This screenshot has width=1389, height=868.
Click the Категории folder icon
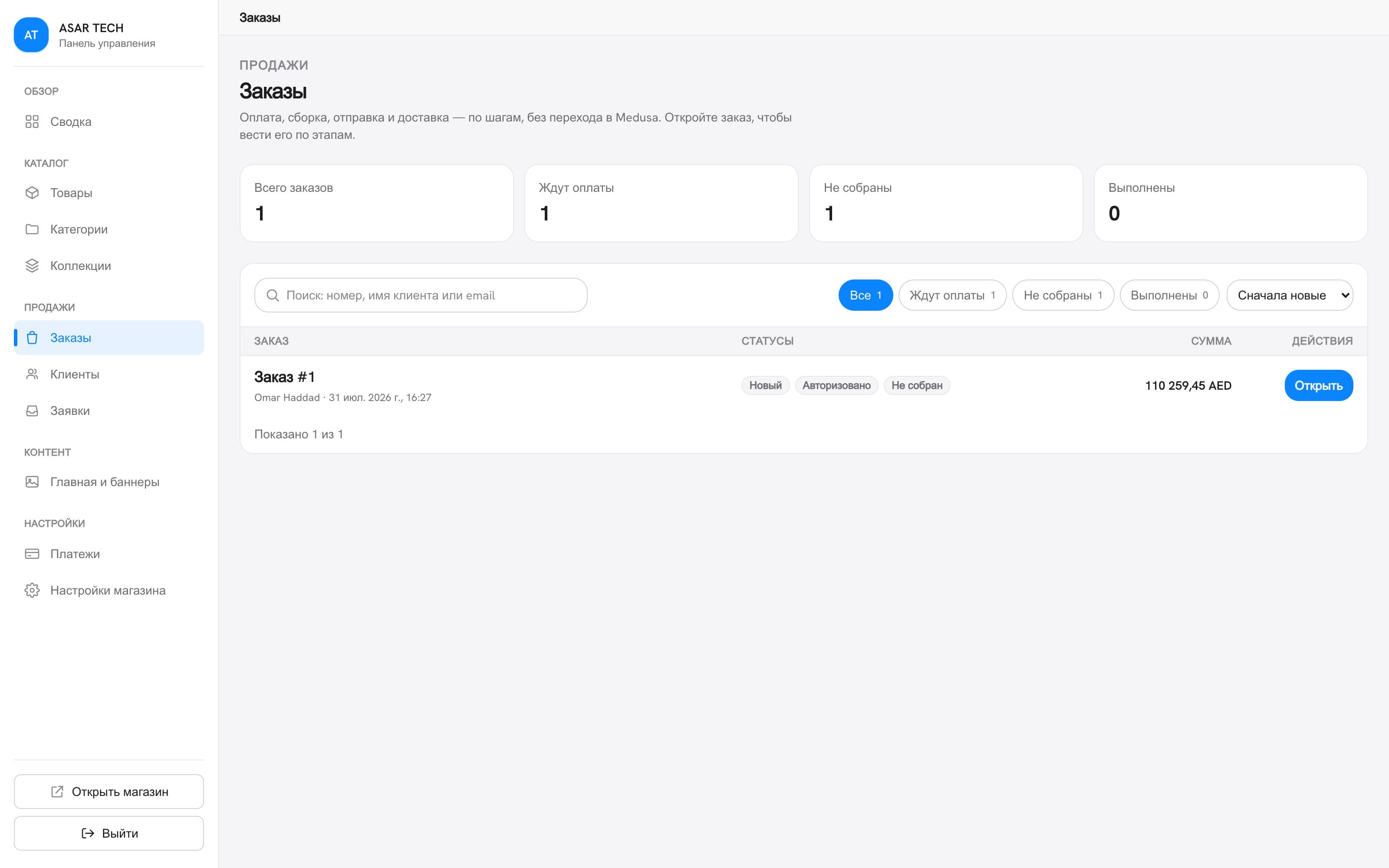[32, 229]
